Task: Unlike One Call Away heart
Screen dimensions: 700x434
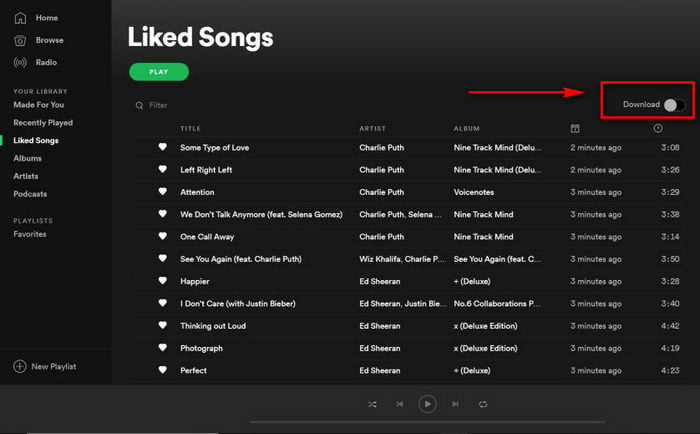Action: tap(162, 236)
